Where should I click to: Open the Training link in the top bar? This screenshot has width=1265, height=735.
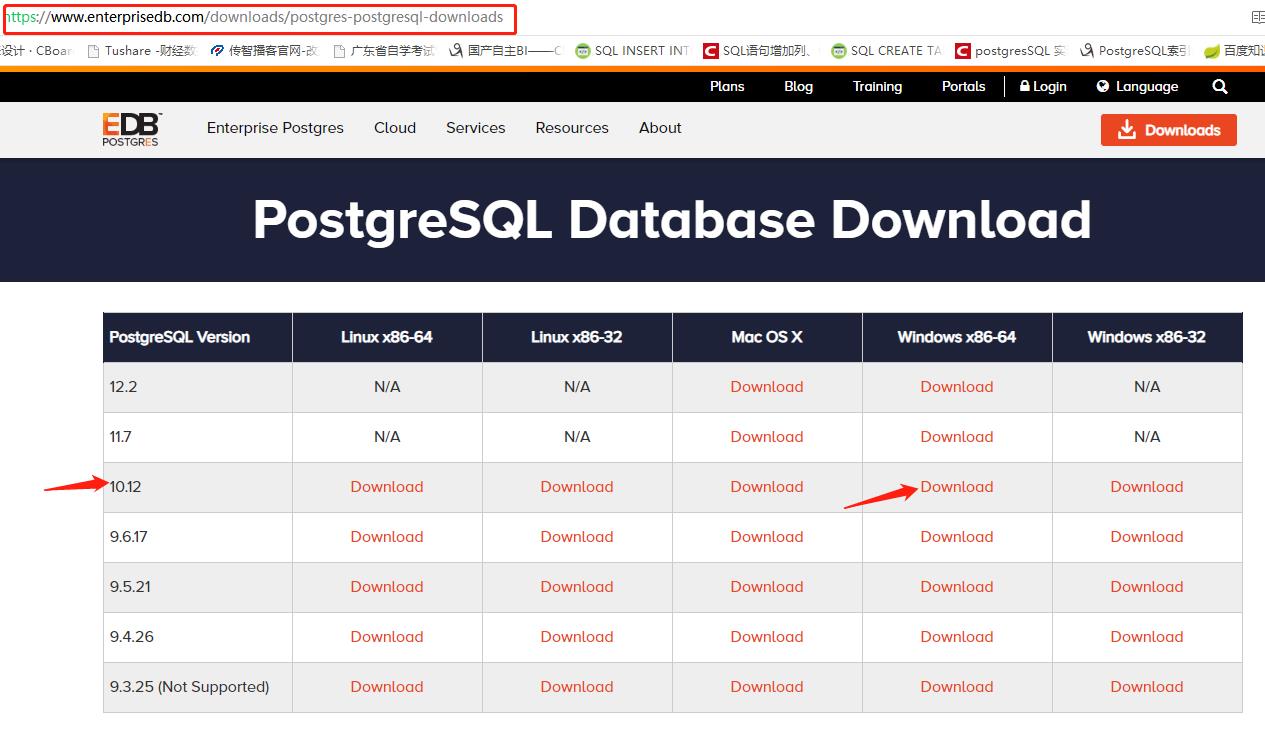pyautogui.click(x=877, y=87)
